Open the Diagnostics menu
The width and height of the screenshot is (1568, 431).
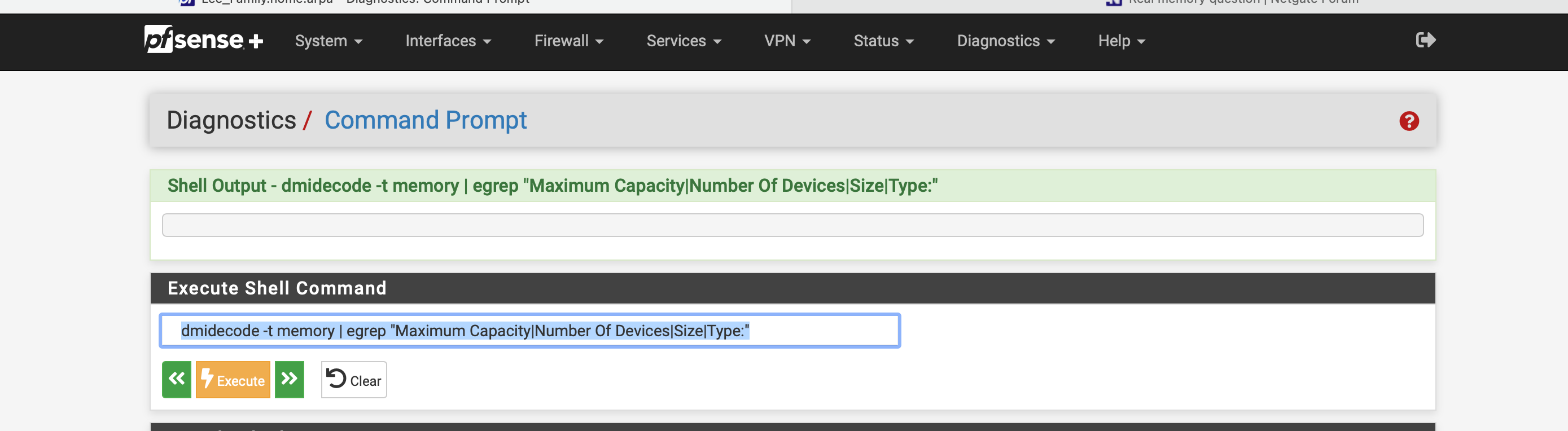point(1006,41)
